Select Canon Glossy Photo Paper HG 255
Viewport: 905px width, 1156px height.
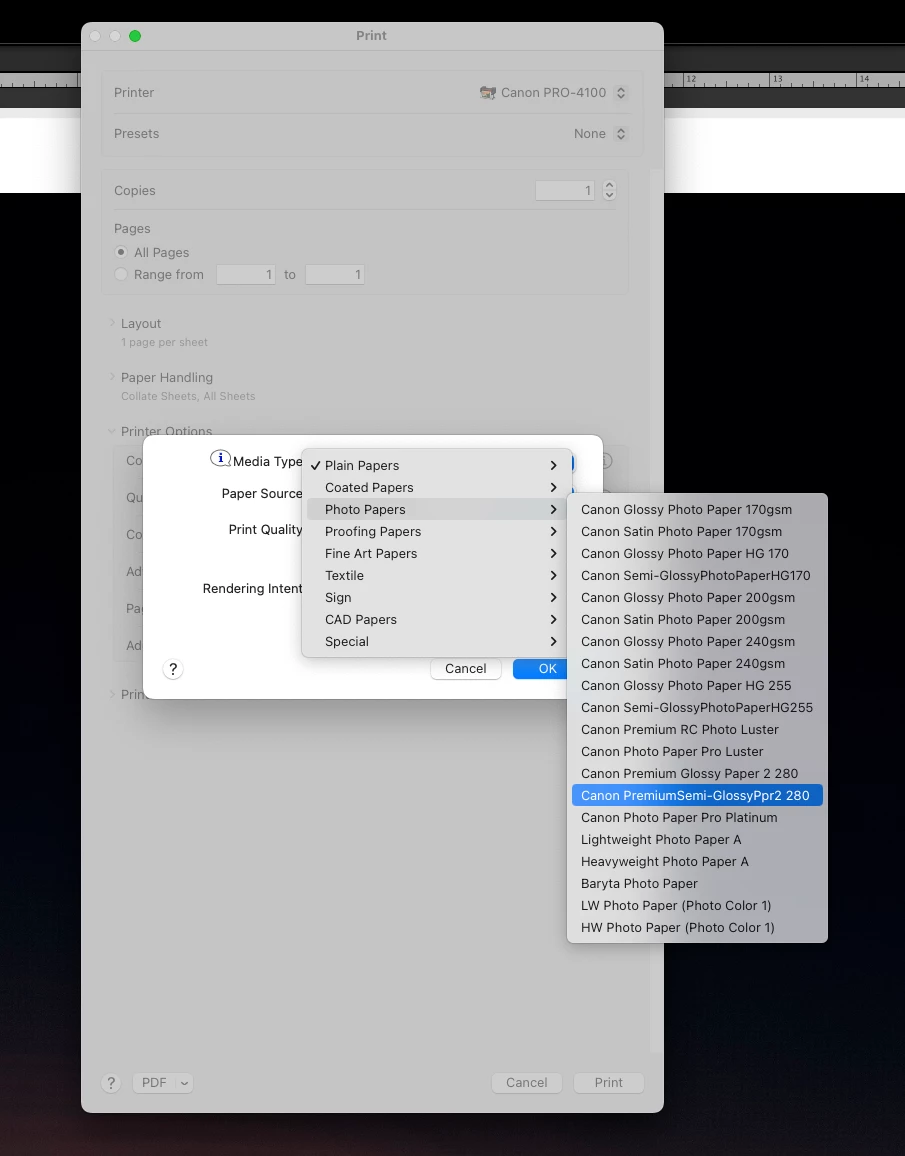coord(697,686)
